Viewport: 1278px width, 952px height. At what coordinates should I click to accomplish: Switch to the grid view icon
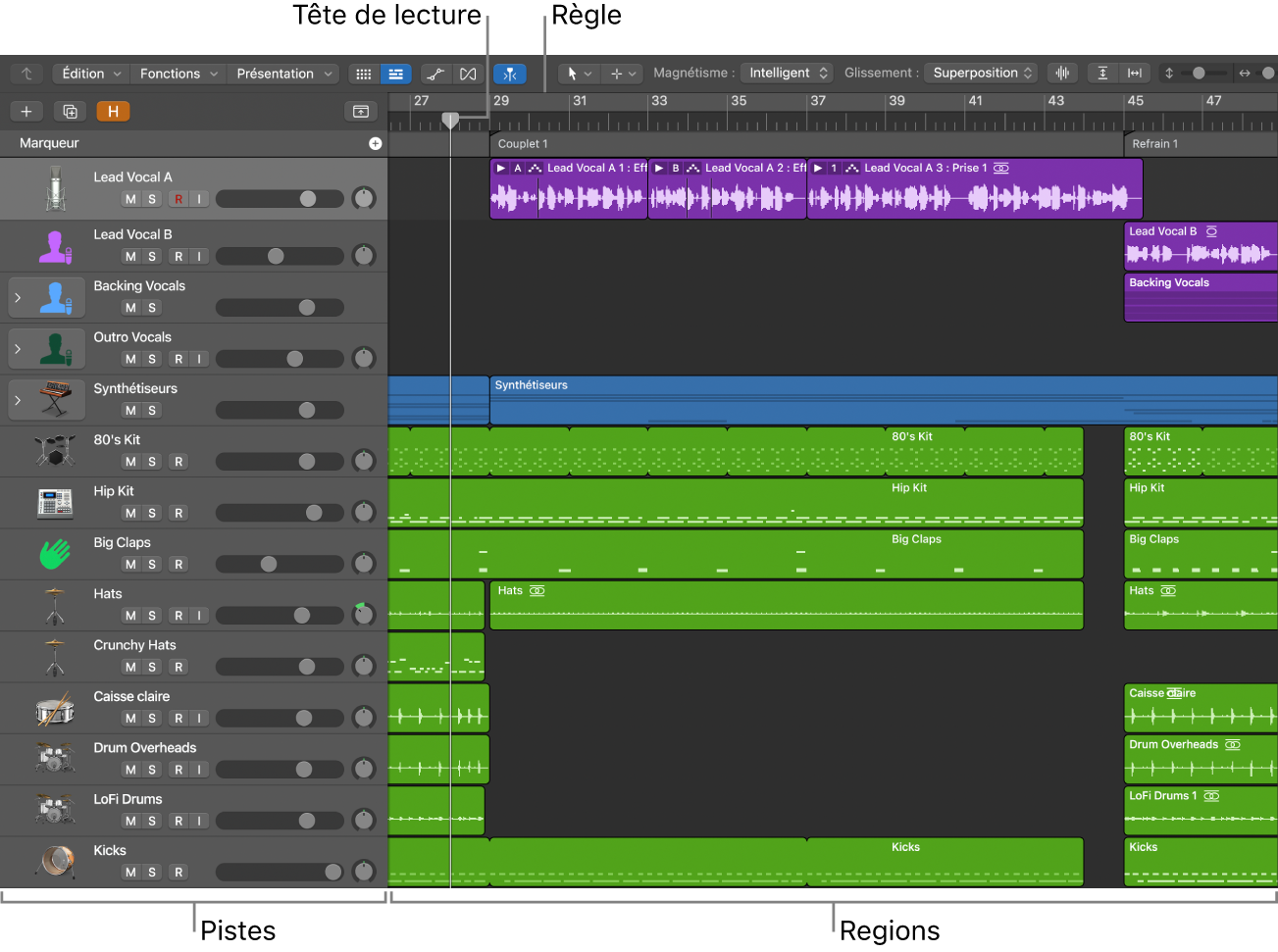pos(363,74)
